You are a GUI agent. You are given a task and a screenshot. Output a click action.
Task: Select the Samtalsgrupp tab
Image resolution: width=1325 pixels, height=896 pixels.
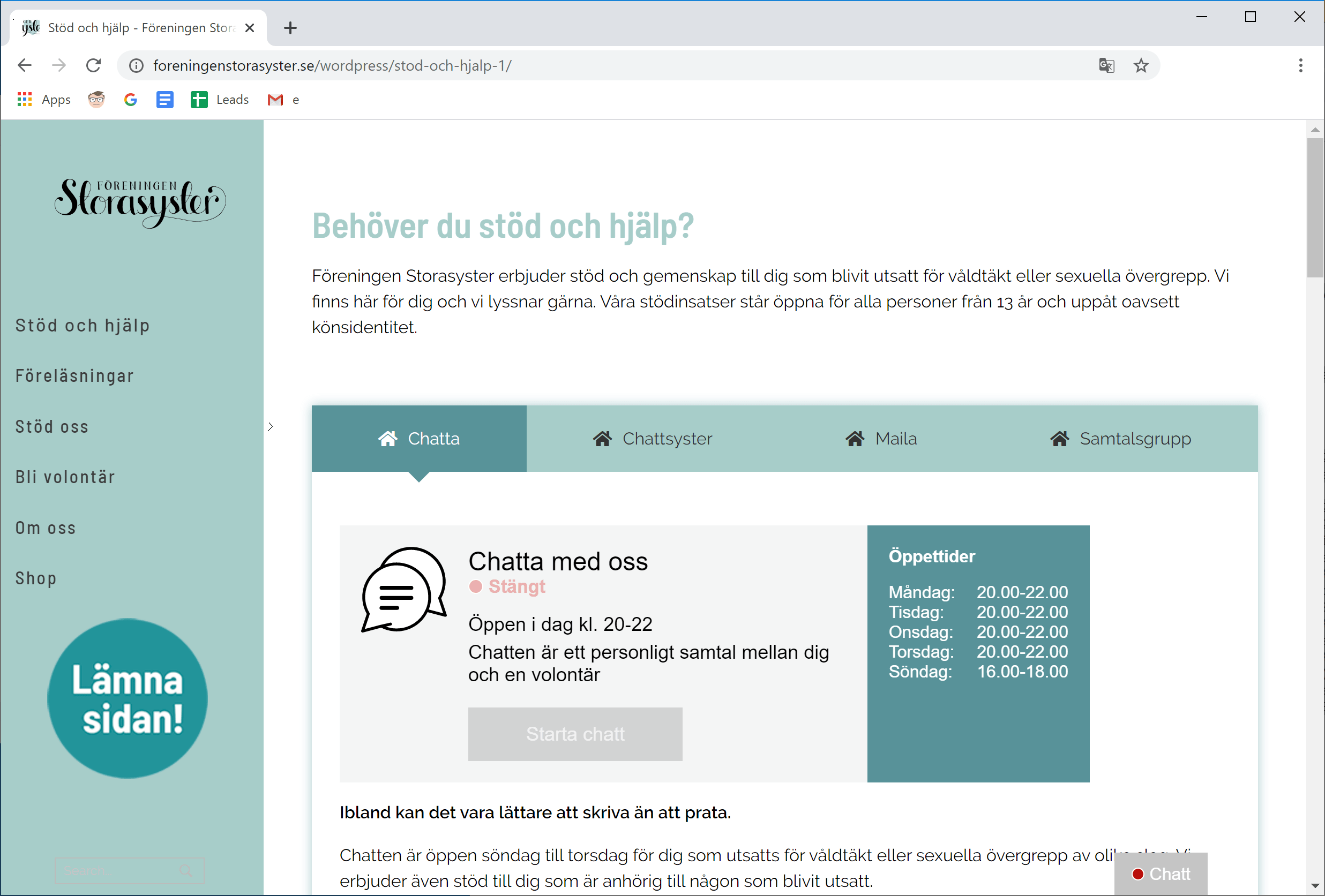(x=1120, y=438)
